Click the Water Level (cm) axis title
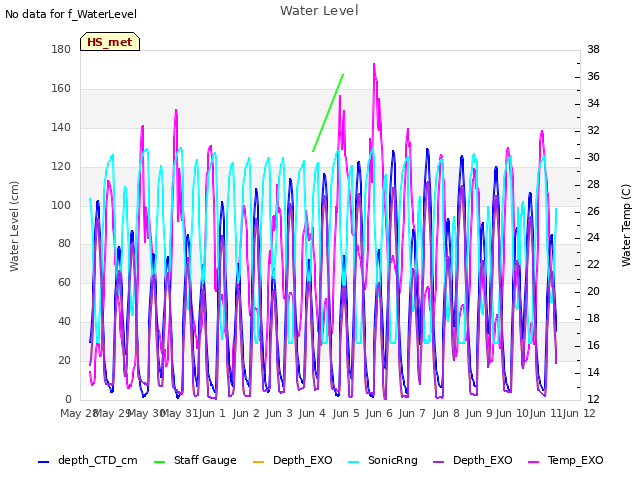Screen dimensions: 640x480 [14, 226]
